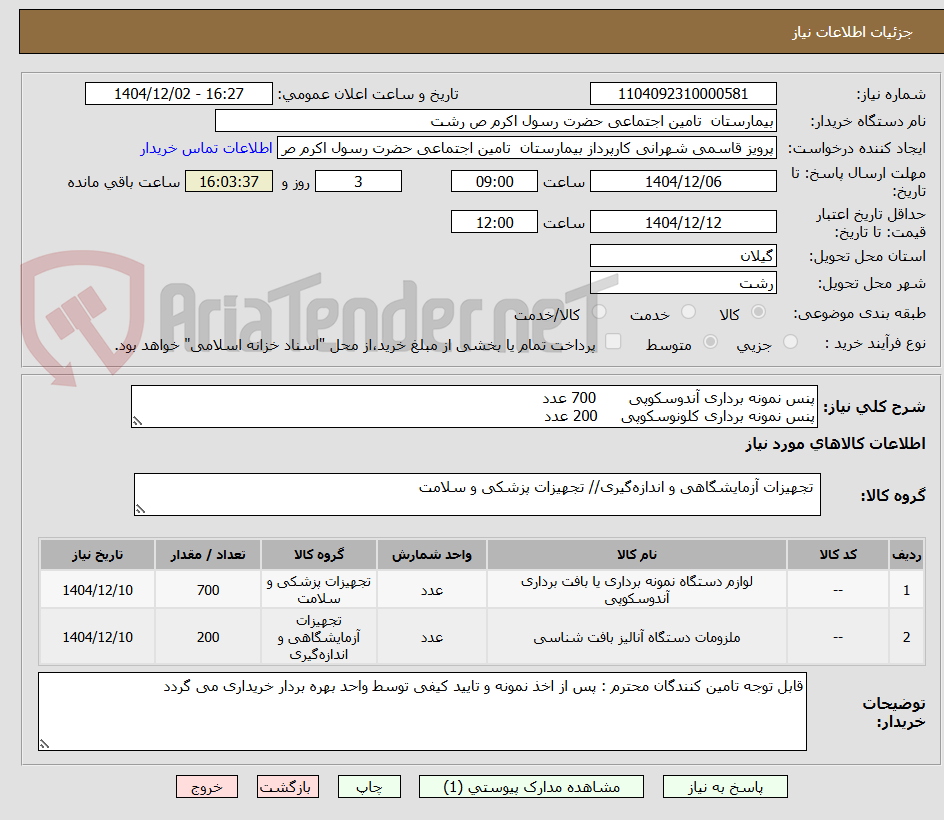This screenshot has width=944, height=820.
Task: Toggle the اسناد خزانه اسلامی payment checkbox
Action: coord(613,341)
